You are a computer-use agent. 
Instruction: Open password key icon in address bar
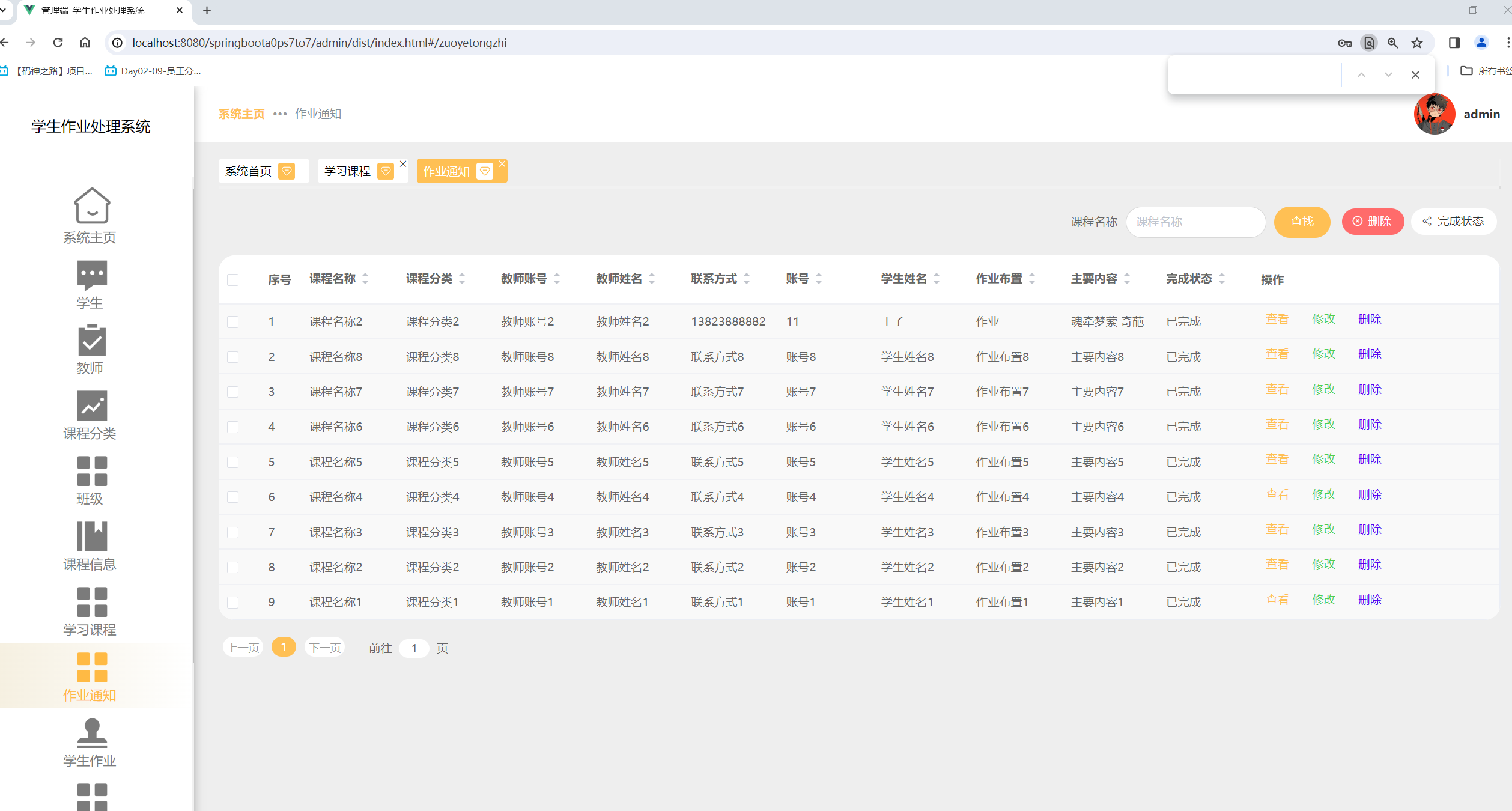tap(1345, 43)
